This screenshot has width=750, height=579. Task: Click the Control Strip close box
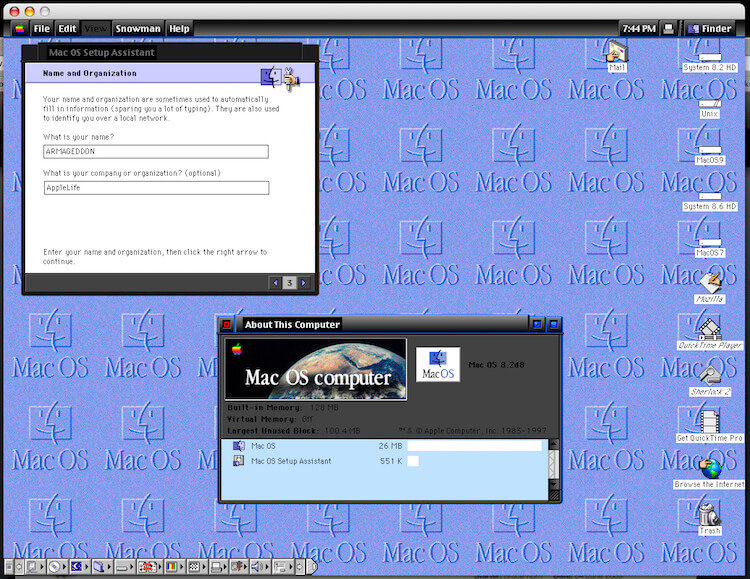(x=9, y=567)
